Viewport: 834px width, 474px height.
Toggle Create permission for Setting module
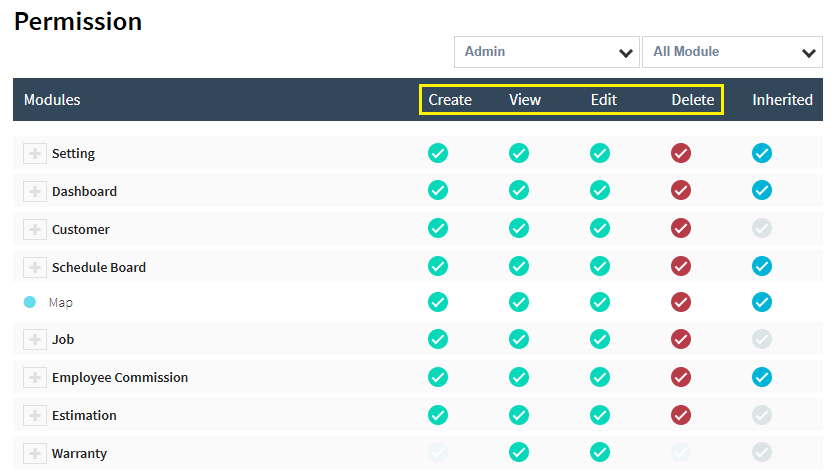[x=438, y=153]
